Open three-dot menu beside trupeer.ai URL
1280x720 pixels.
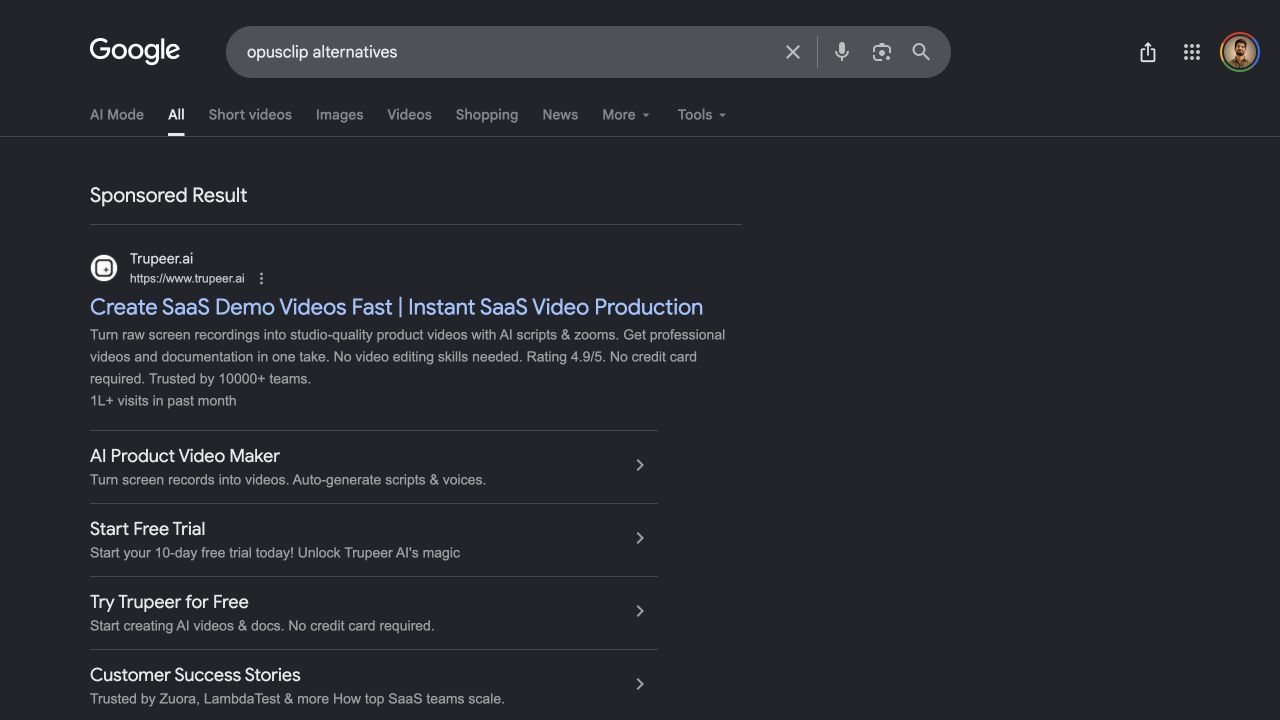pos(262,279)
